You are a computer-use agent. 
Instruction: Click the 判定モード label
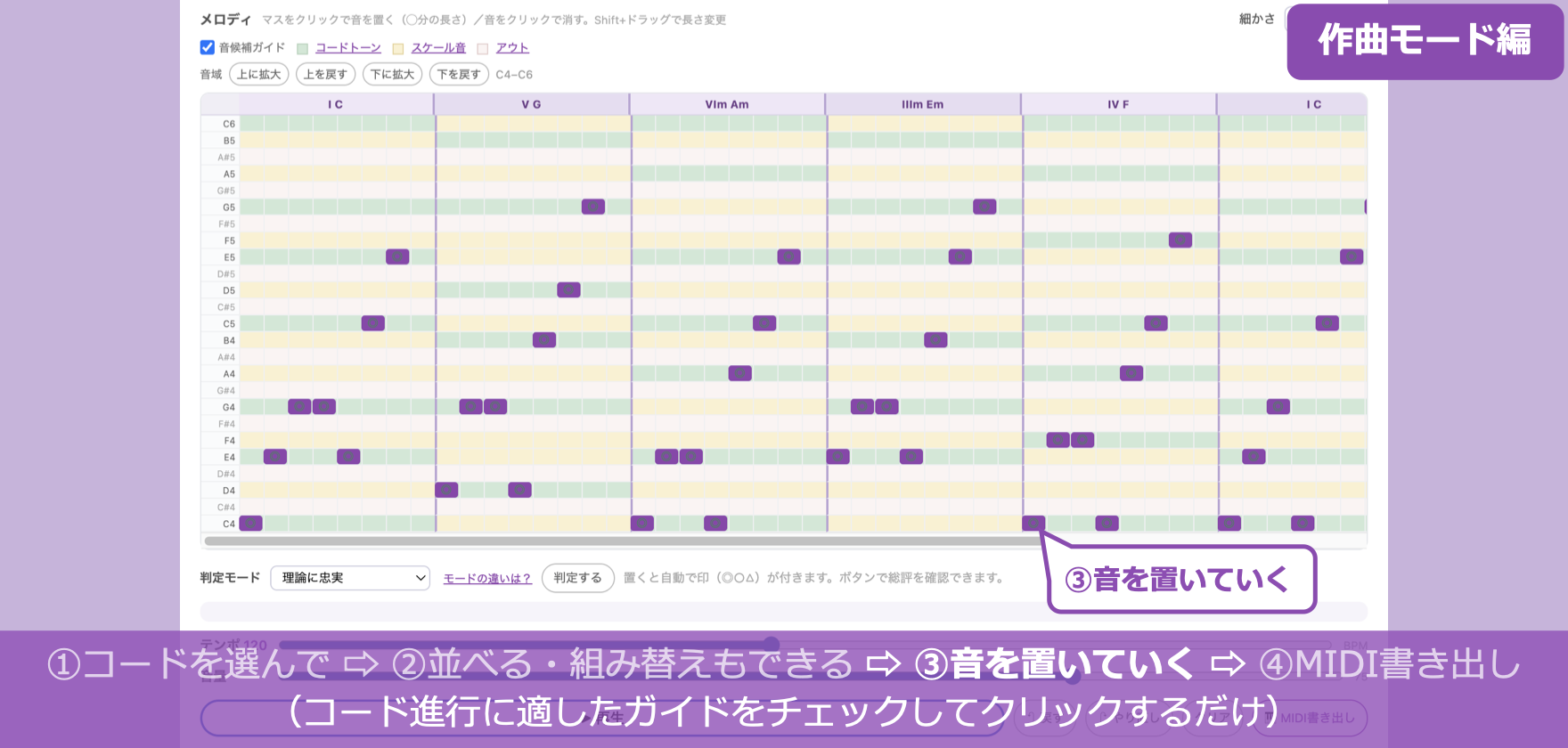[x=230, y=578]
